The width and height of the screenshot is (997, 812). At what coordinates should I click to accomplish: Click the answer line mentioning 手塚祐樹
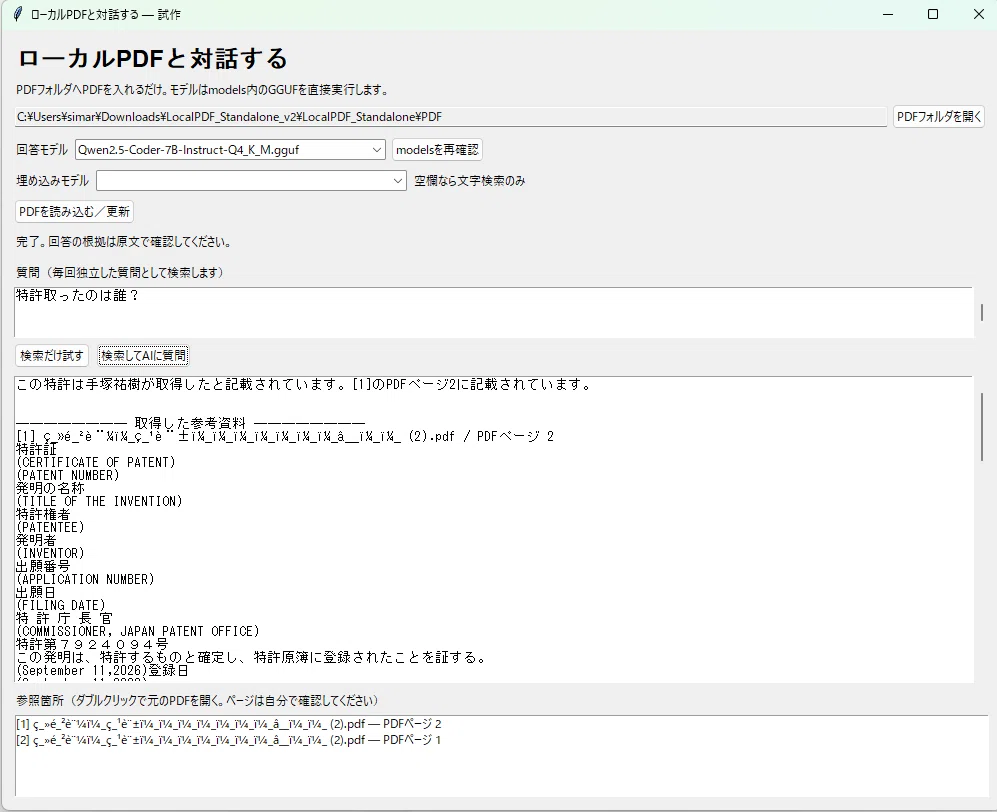304,385
